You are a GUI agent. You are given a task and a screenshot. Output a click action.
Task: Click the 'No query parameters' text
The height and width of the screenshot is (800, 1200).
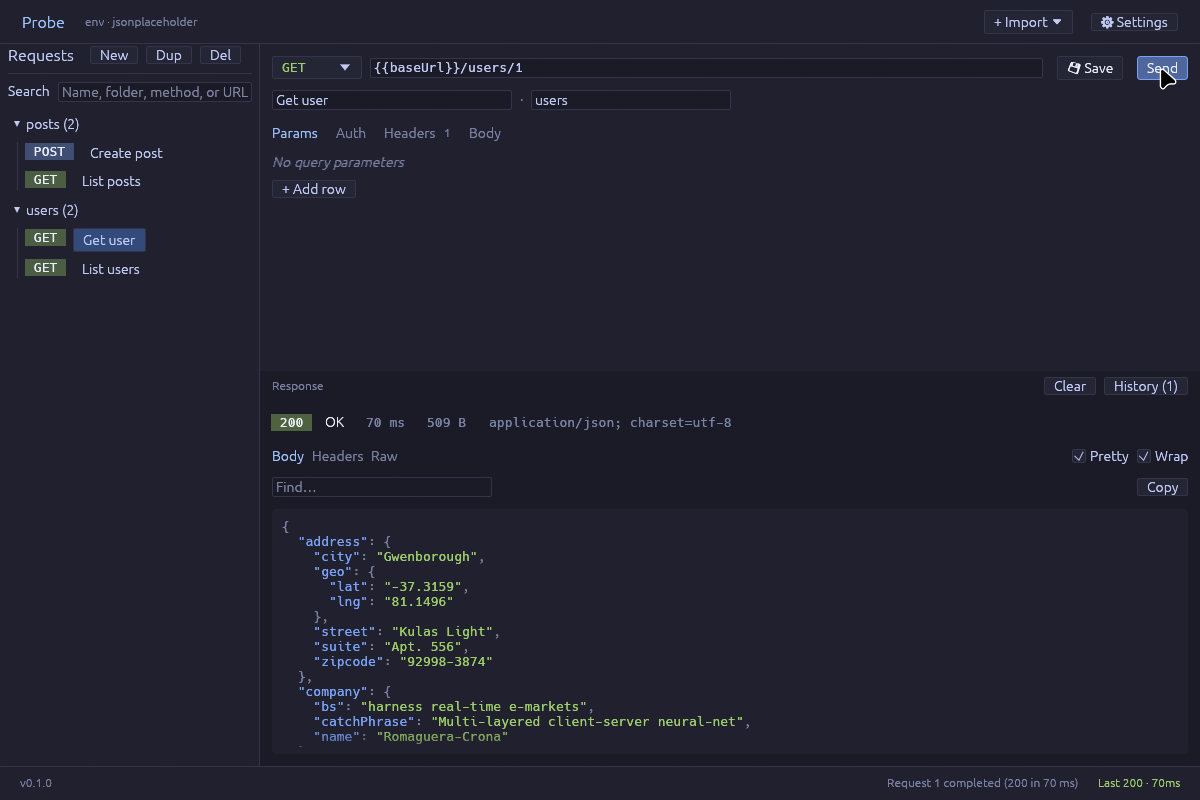click(x=338, y=162)
